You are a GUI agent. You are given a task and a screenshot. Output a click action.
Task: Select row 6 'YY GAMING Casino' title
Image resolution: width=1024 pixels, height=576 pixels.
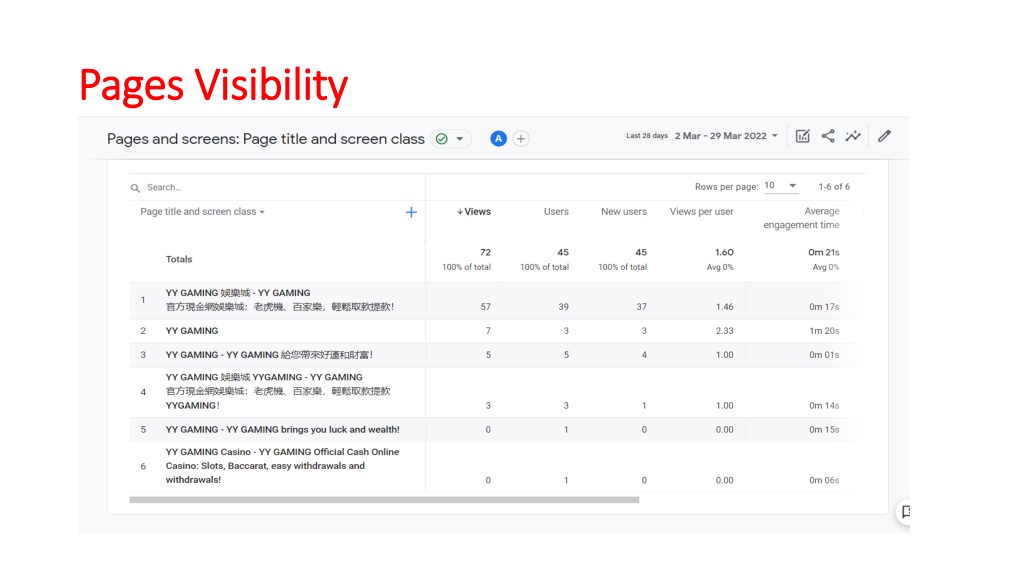pyautogui.click(x=282, y=466)
